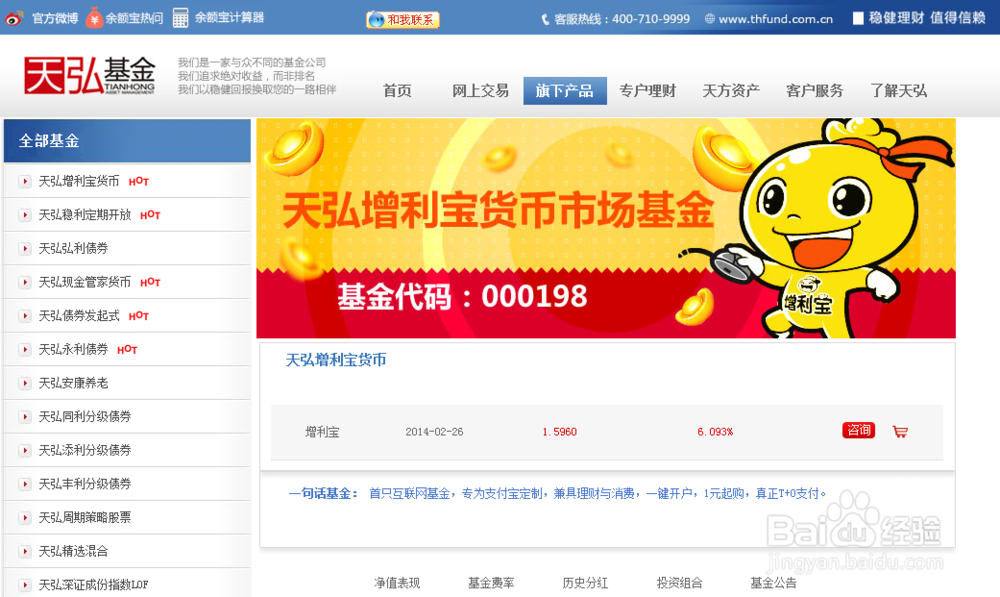Select the 6.093% yield value
1000x597 pixels.
(715, 432)
